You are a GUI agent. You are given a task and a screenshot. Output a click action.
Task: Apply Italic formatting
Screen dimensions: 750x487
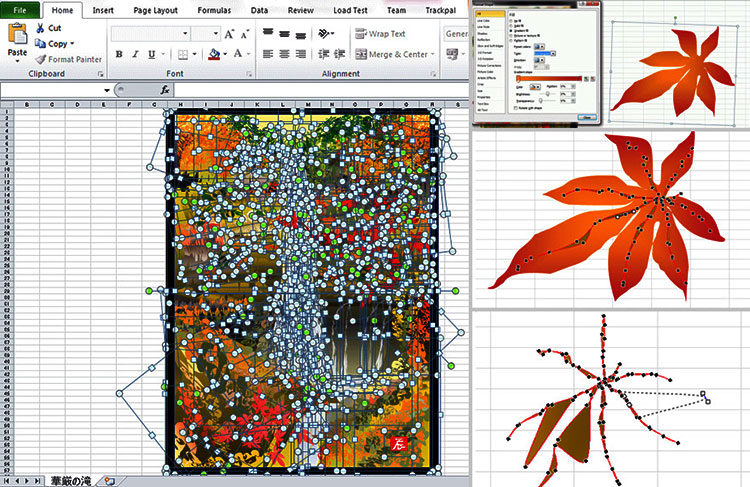coord(135,54)
